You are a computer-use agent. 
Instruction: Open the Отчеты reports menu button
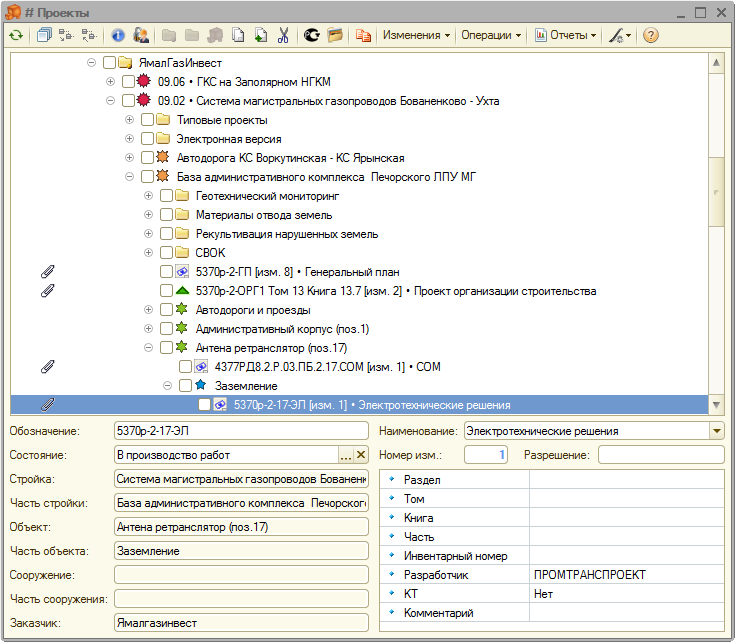coord(566,35)
